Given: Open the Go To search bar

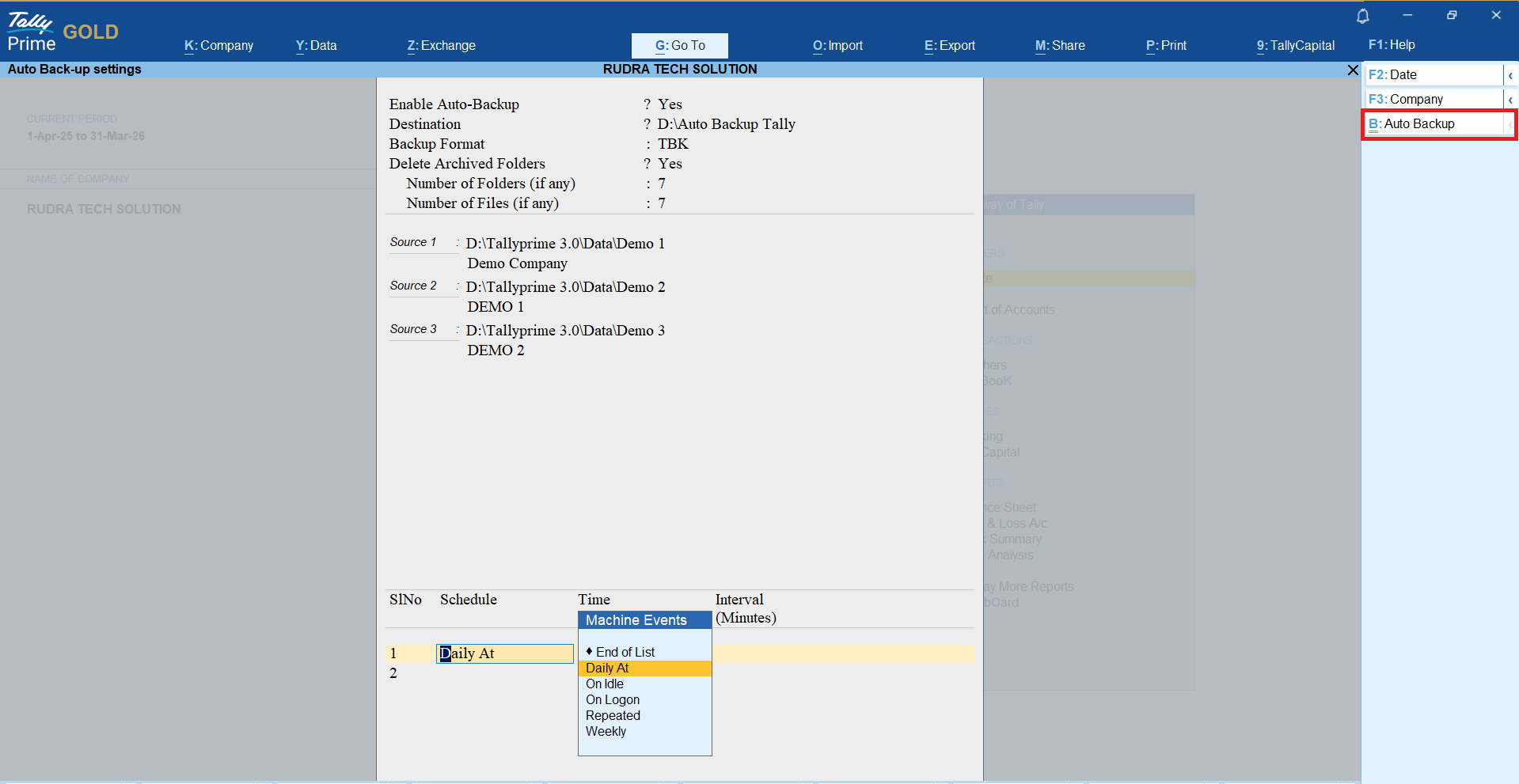Looking at the screenshot, I should [679, 46].
